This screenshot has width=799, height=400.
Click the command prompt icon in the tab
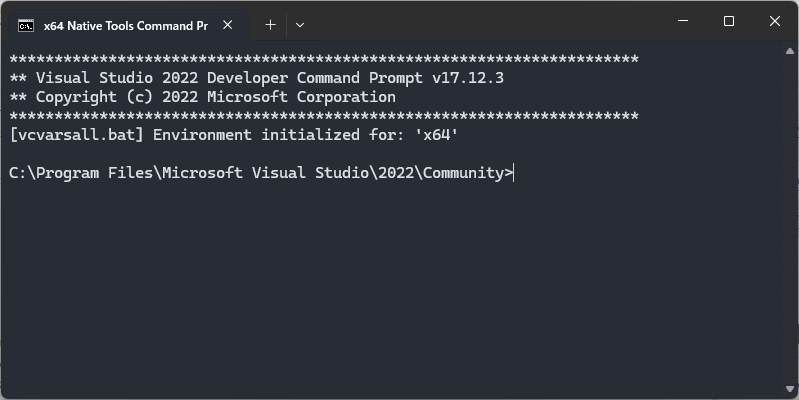pyautogui.click(x=26, y=25)
